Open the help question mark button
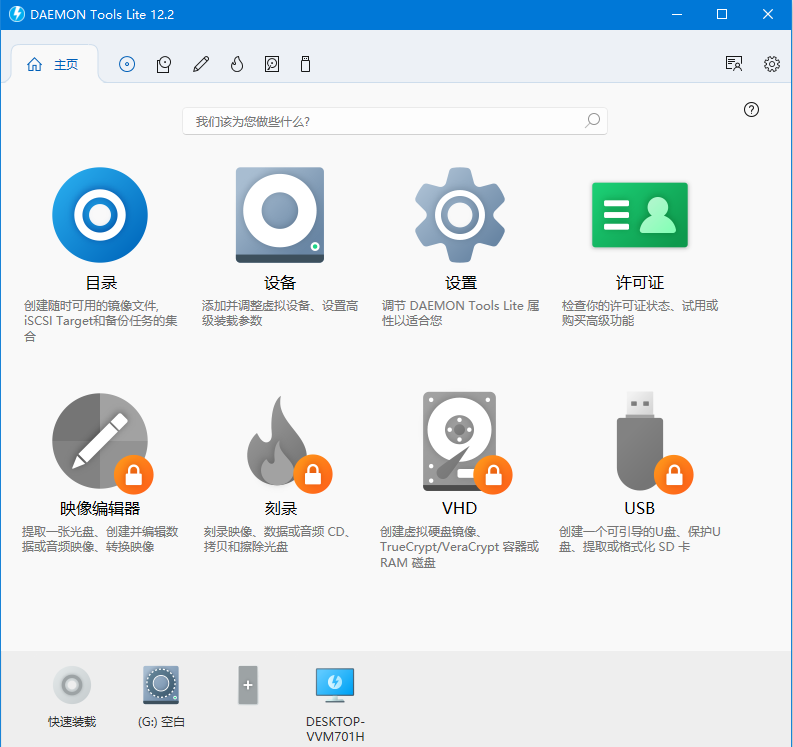This screenshot has width=793, height=747. (752, 110)
